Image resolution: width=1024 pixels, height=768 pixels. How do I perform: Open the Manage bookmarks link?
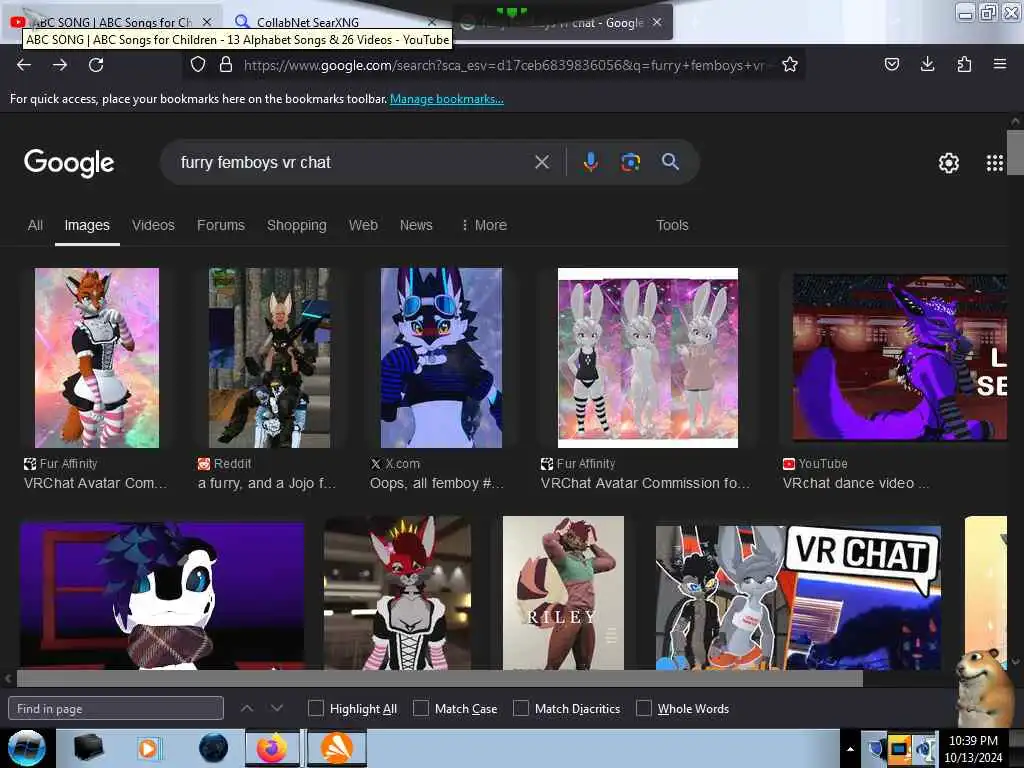coord(447,99)
